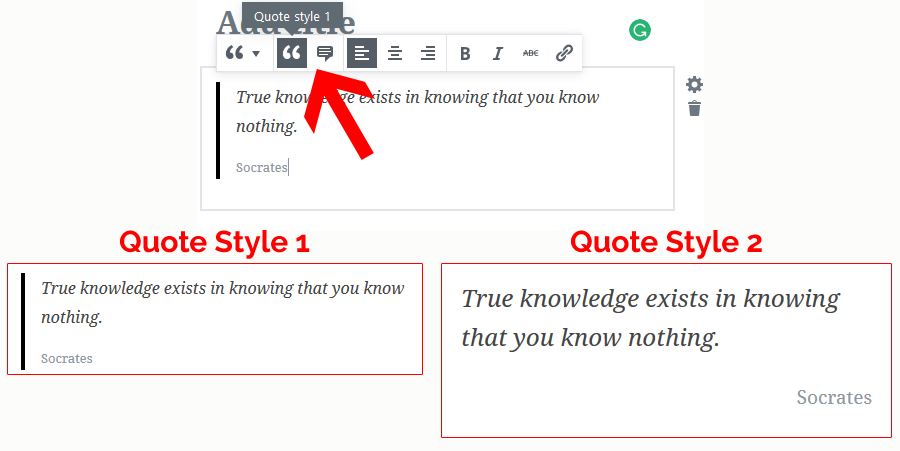The image size is (900, 451).
Task: Select the Quote style 1 toolbar button
Action: coord(292,54)
